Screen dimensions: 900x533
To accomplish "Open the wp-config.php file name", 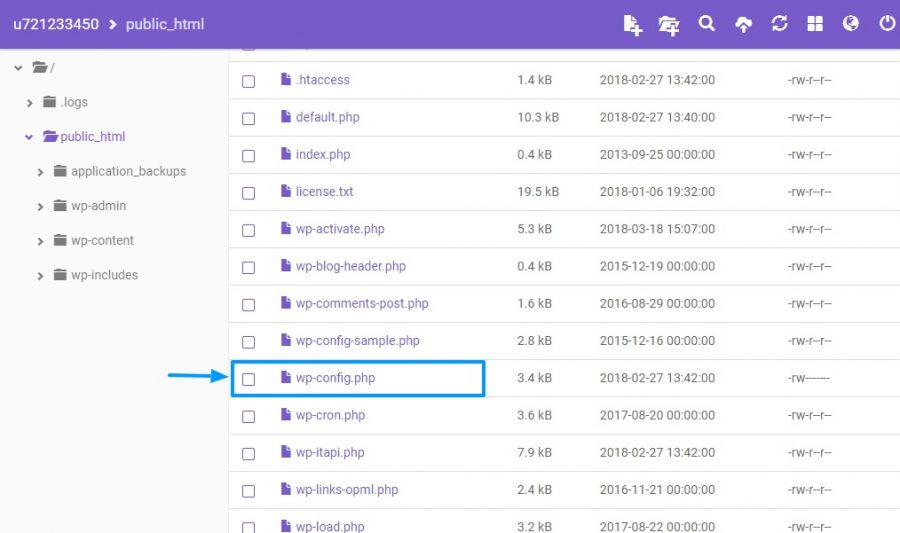I will [335, 378].
